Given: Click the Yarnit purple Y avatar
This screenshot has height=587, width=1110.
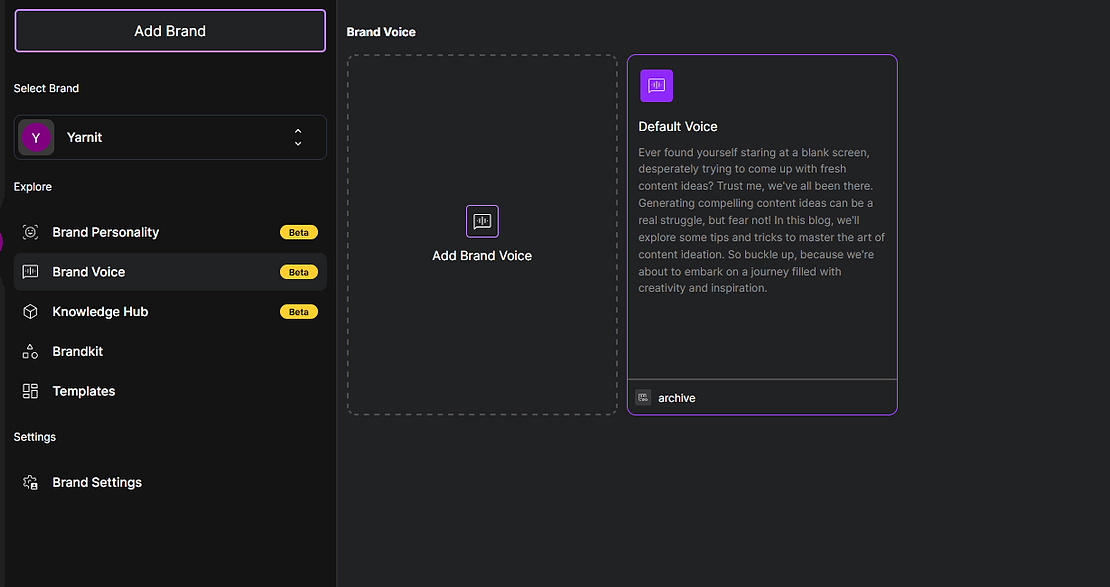Looking at the screenshot, I should [36, 137].
